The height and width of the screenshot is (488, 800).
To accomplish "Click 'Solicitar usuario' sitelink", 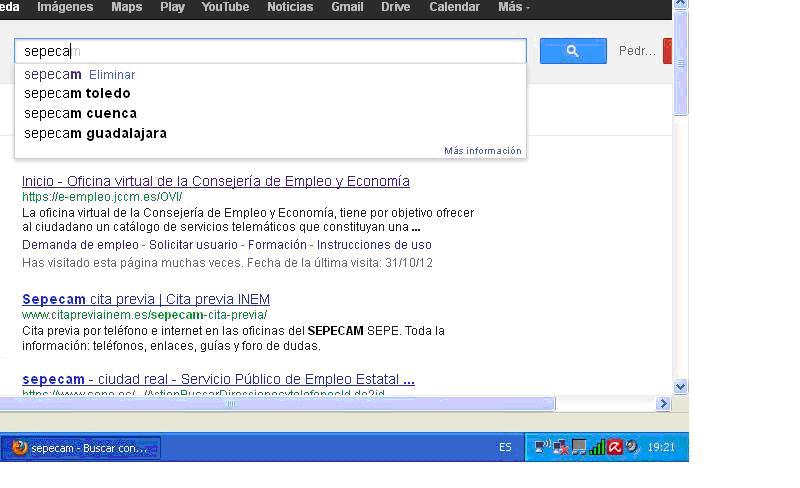I will (x=193, y=245).
